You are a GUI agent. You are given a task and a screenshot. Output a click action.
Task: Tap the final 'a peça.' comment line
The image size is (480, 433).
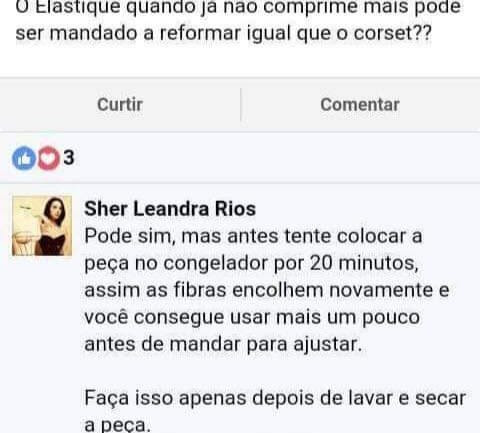pyautogui.click(x=118, y=425)
